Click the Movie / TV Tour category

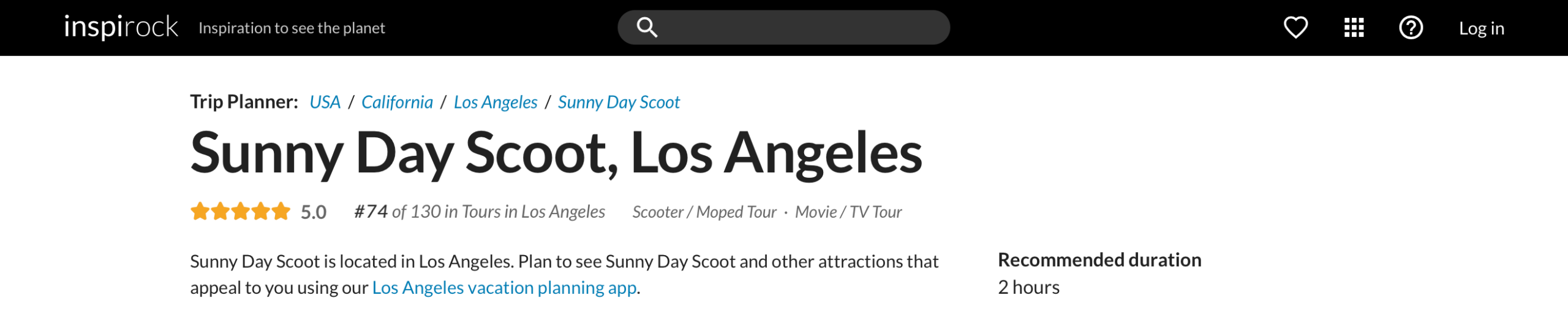pos(848,212)
